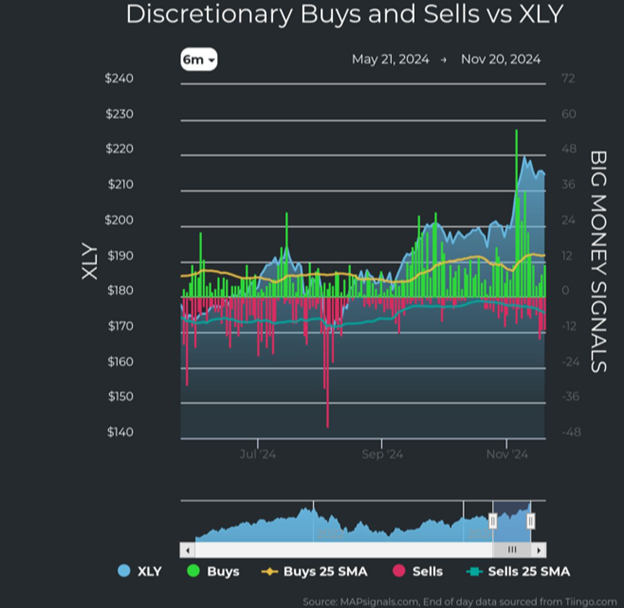Click the XLY legend label text

pyautogui.click(x=148, y=571)
